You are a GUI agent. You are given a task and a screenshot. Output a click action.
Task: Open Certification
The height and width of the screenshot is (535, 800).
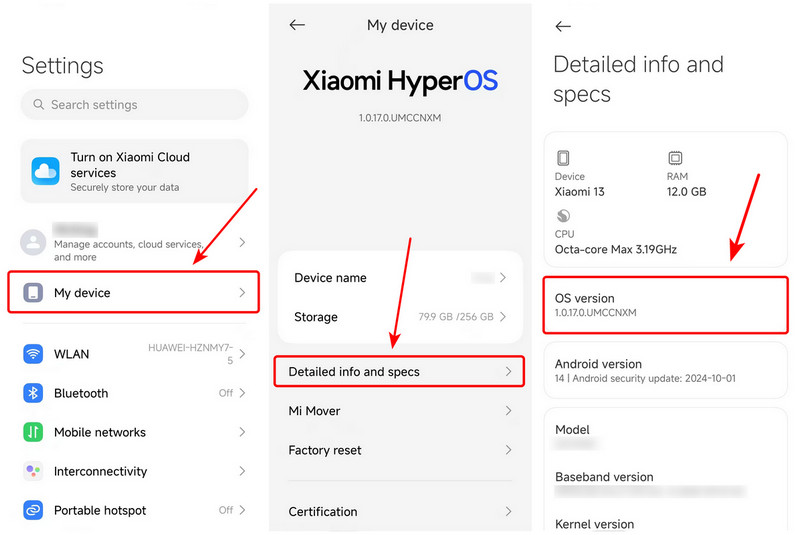pyautogui.click(x=401, y=511)
